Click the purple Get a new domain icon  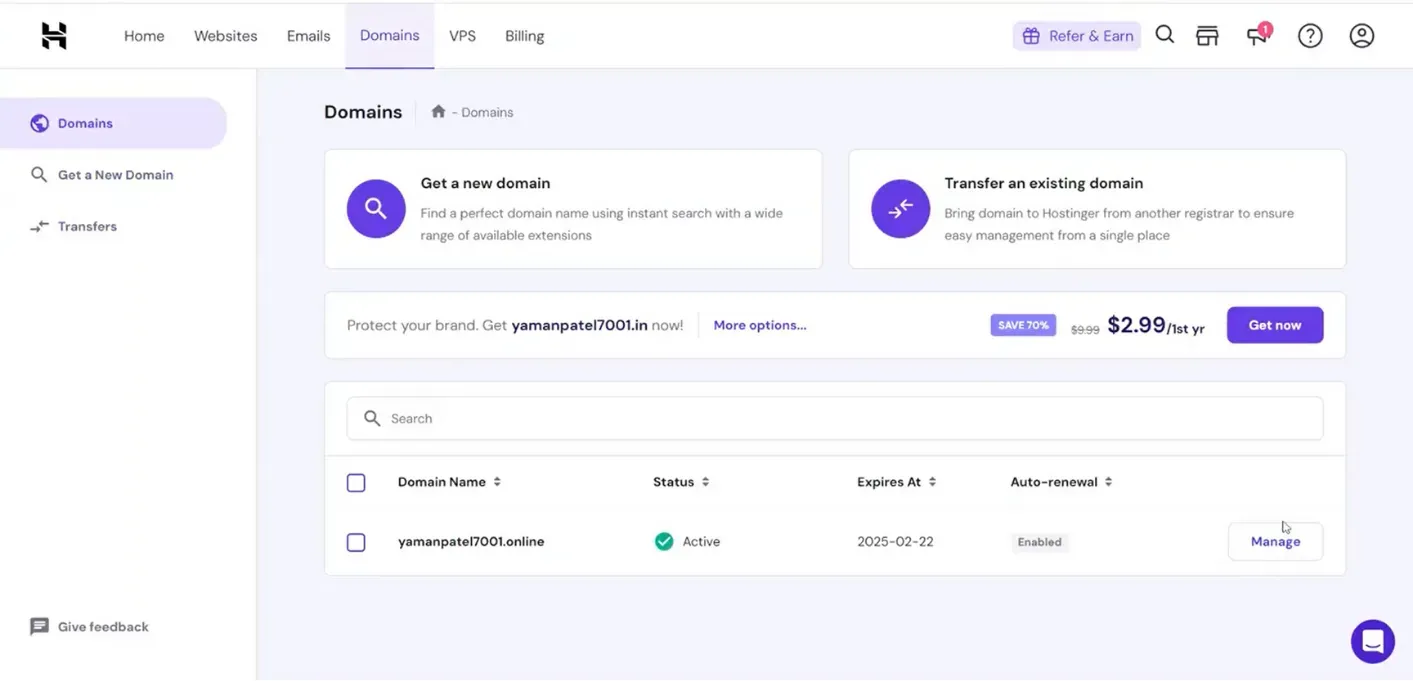(x=376, y=209)
